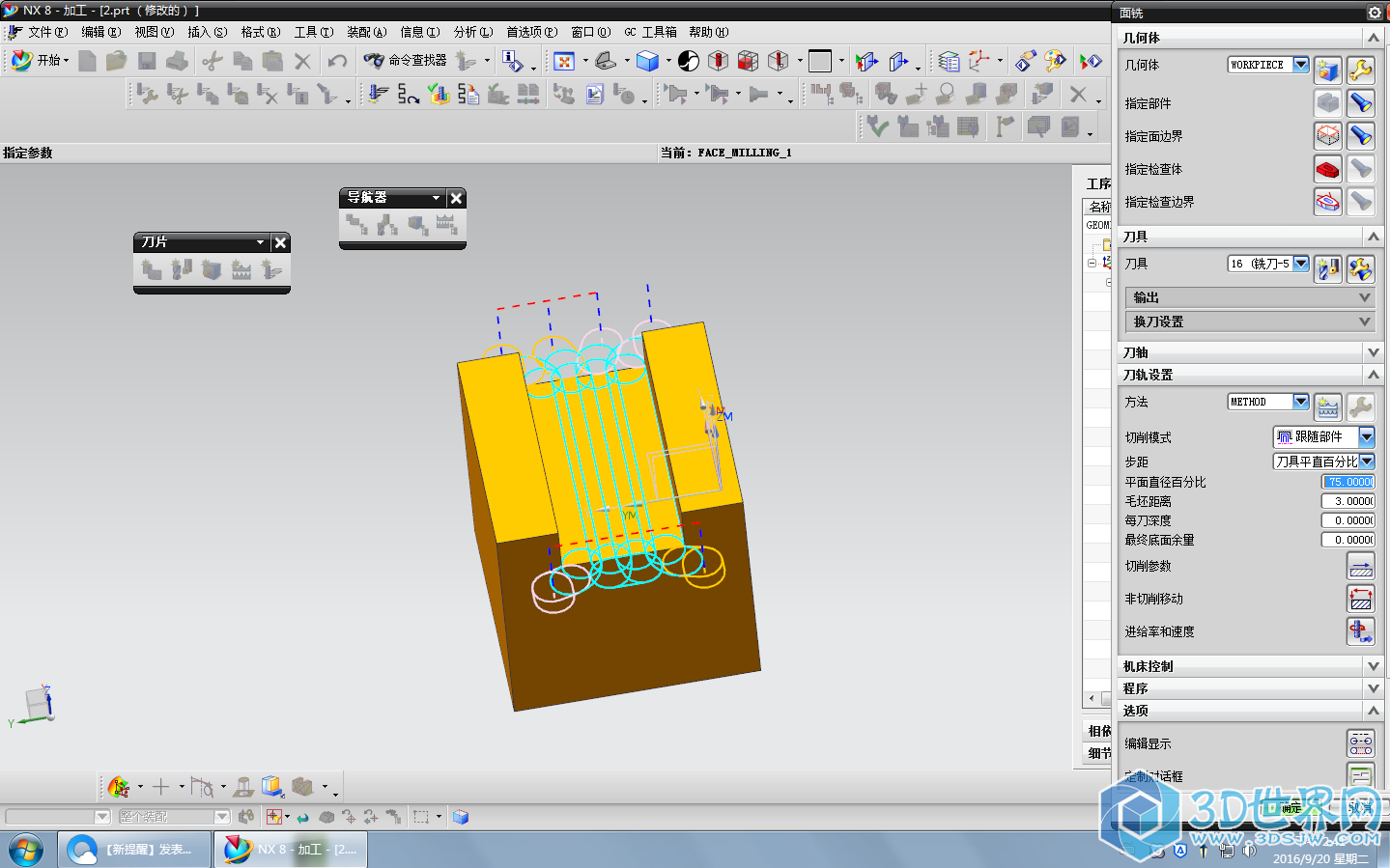Open the 进给率和速度 feeds and speeds button

click(1361, 631)
